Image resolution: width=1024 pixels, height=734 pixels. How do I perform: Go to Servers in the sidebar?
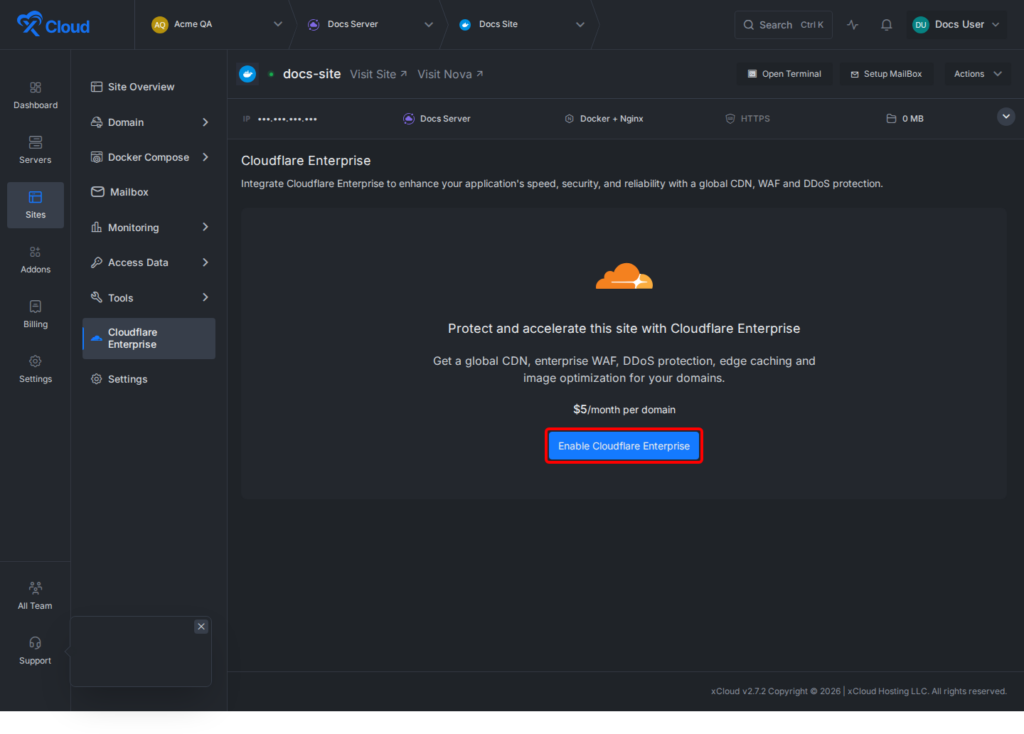[x=35, y=150]
